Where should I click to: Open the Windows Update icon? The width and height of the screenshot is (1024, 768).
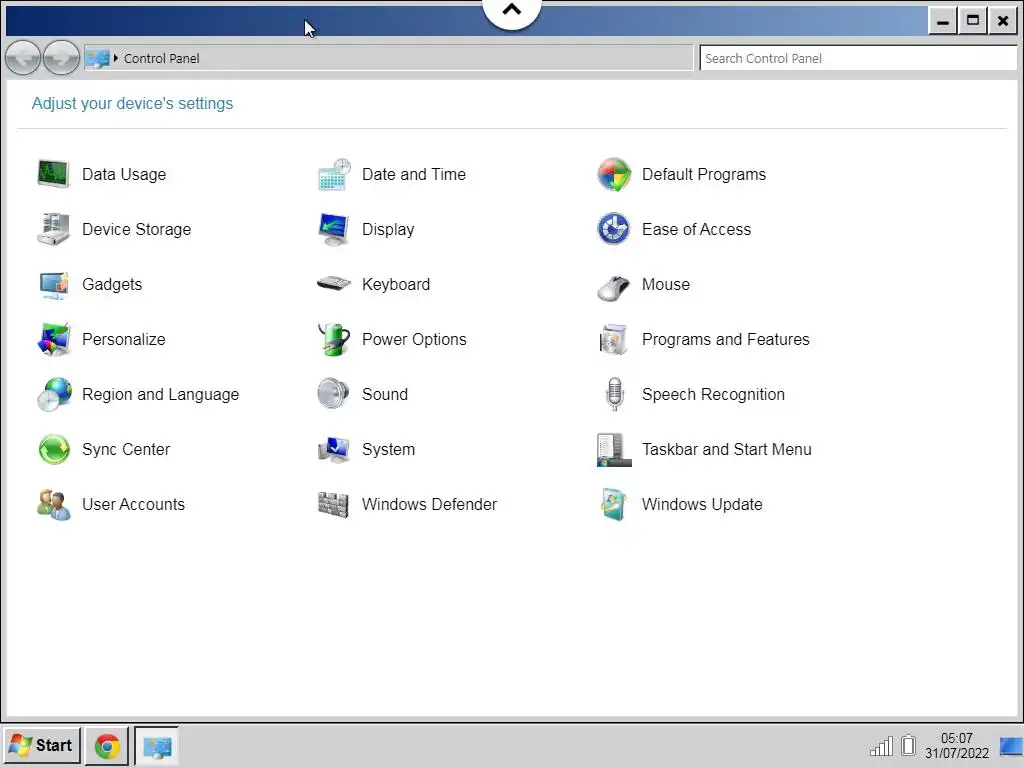tap(614, 505)
